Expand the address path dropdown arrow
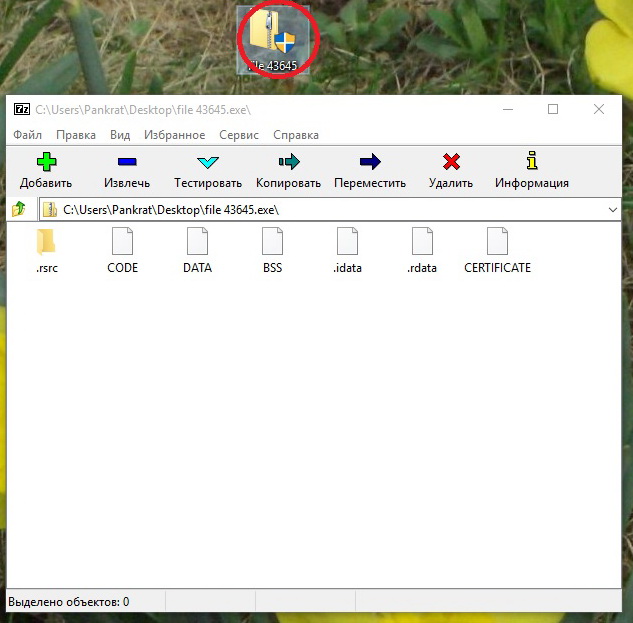Screen dimensions: 633x623 click(613, 210)
